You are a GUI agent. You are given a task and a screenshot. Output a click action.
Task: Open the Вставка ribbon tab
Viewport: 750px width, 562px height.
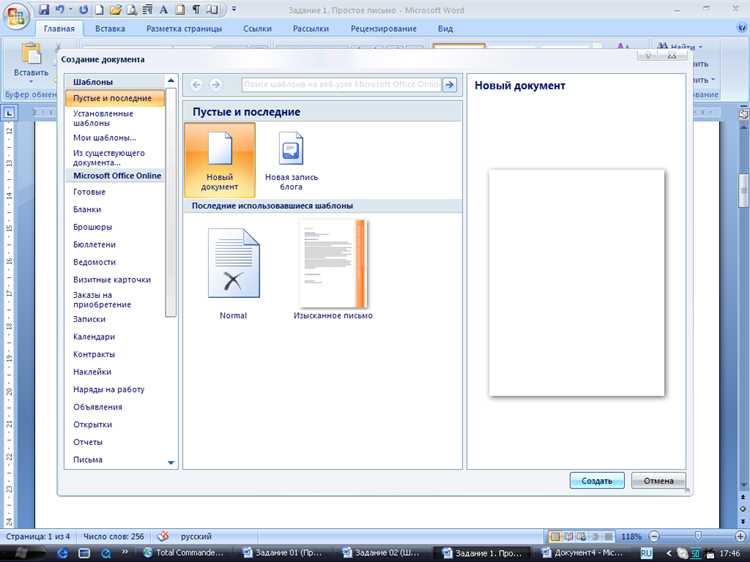coord(110,29)
